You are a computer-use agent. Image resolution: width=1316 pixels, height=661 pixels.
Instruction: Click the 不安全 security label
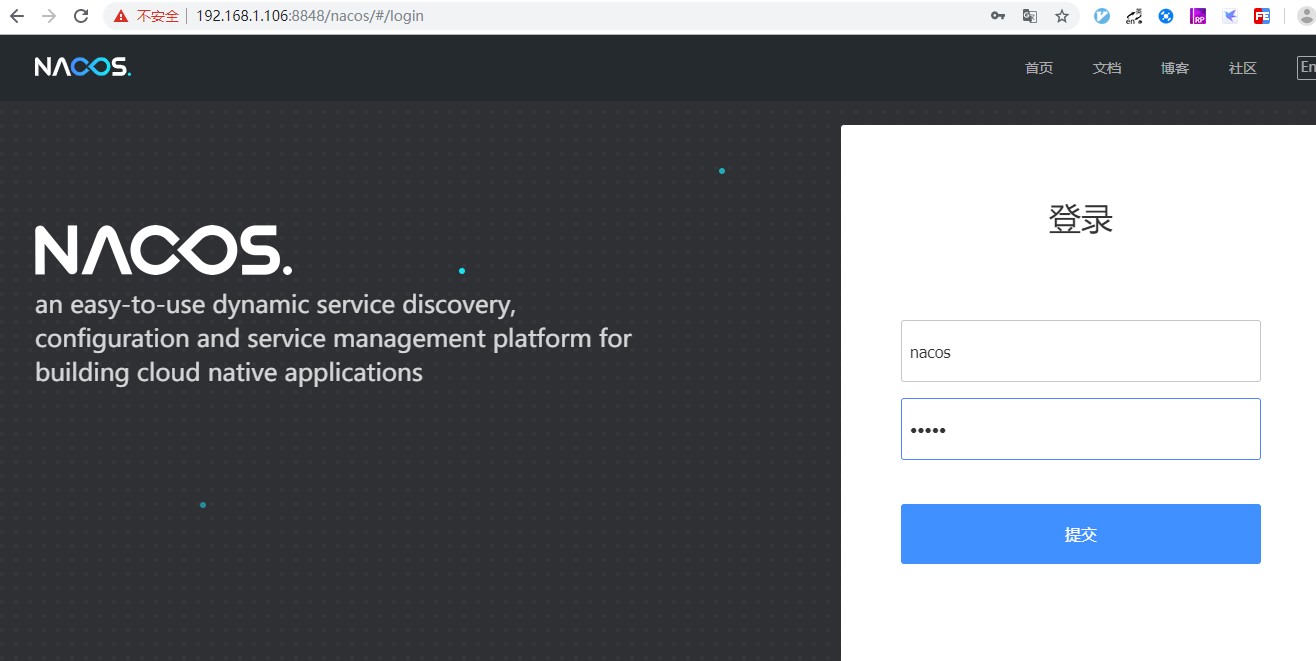tap(158, 16)
